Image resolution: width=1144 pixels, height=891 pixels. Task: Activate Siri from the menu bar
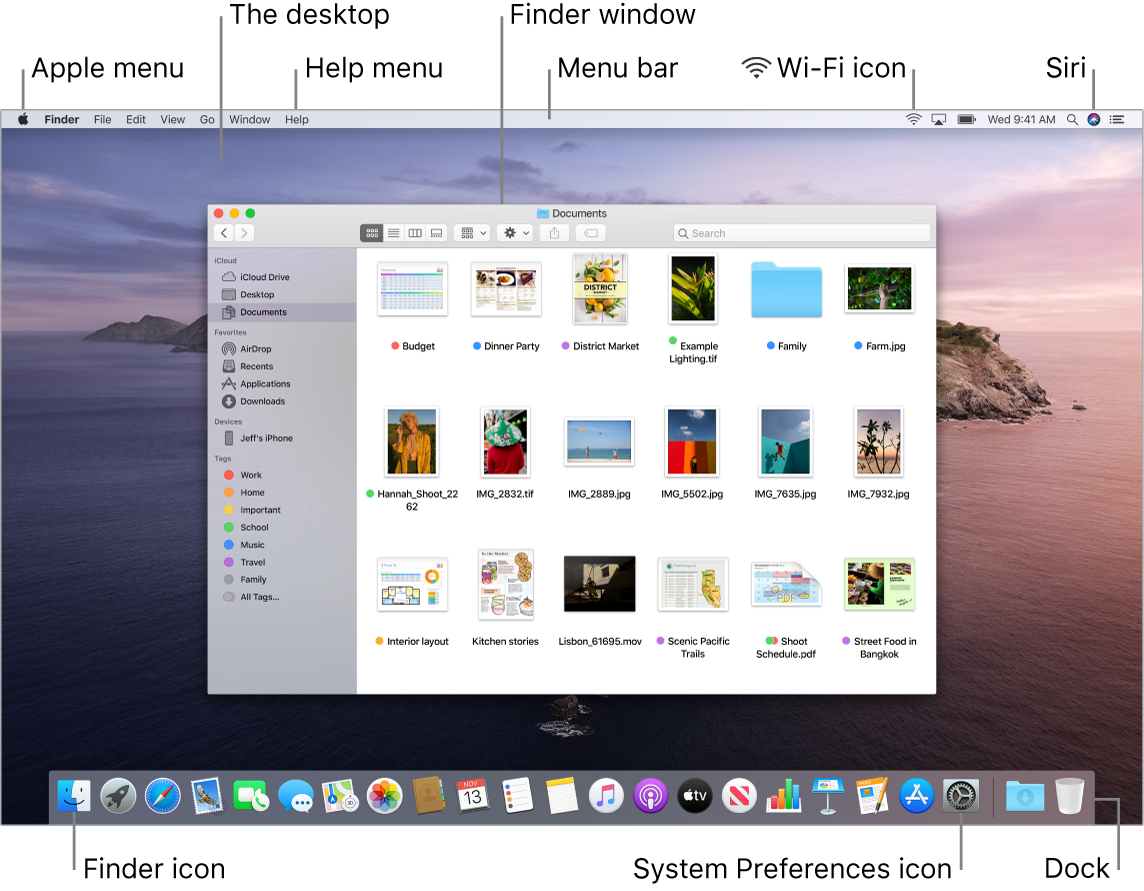click(1092, 119)
